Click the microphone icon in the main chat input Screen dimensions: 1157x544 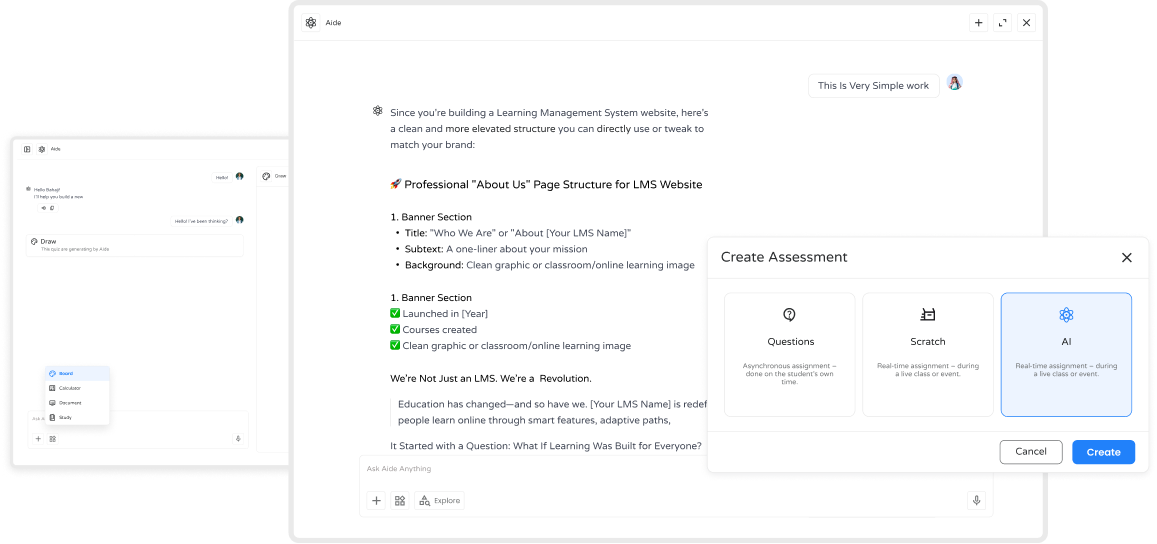tap(976, 500)
